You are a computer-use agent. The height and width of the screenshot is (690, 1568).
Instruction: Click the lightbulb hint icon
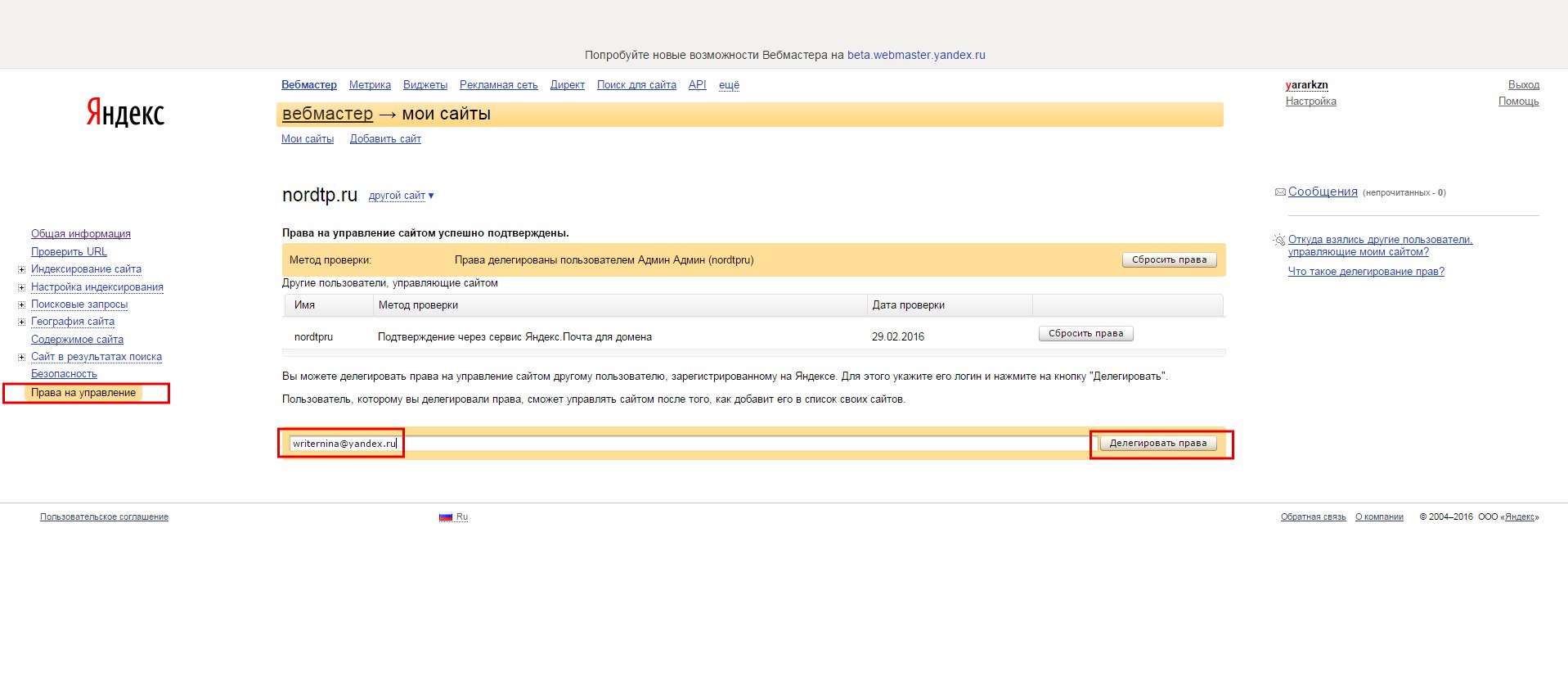(x=1279, y=240)
